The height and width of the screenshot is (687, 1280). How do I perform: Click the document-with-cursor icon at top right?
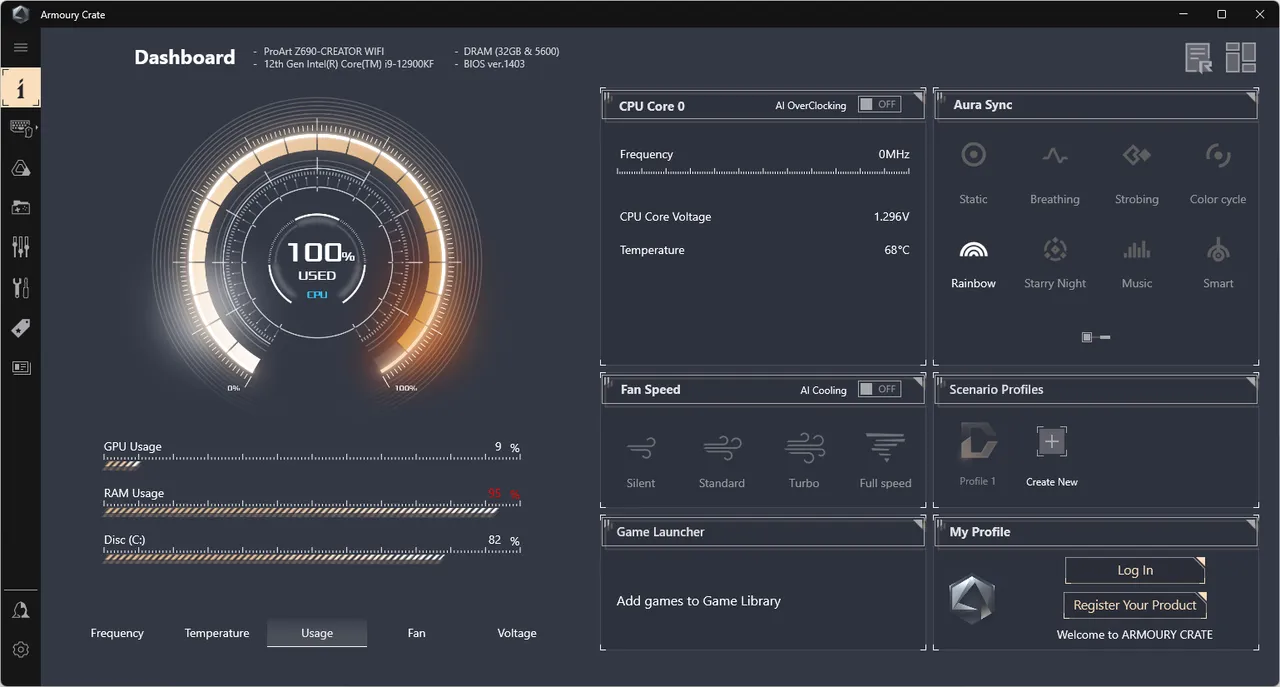[1199, 58]
